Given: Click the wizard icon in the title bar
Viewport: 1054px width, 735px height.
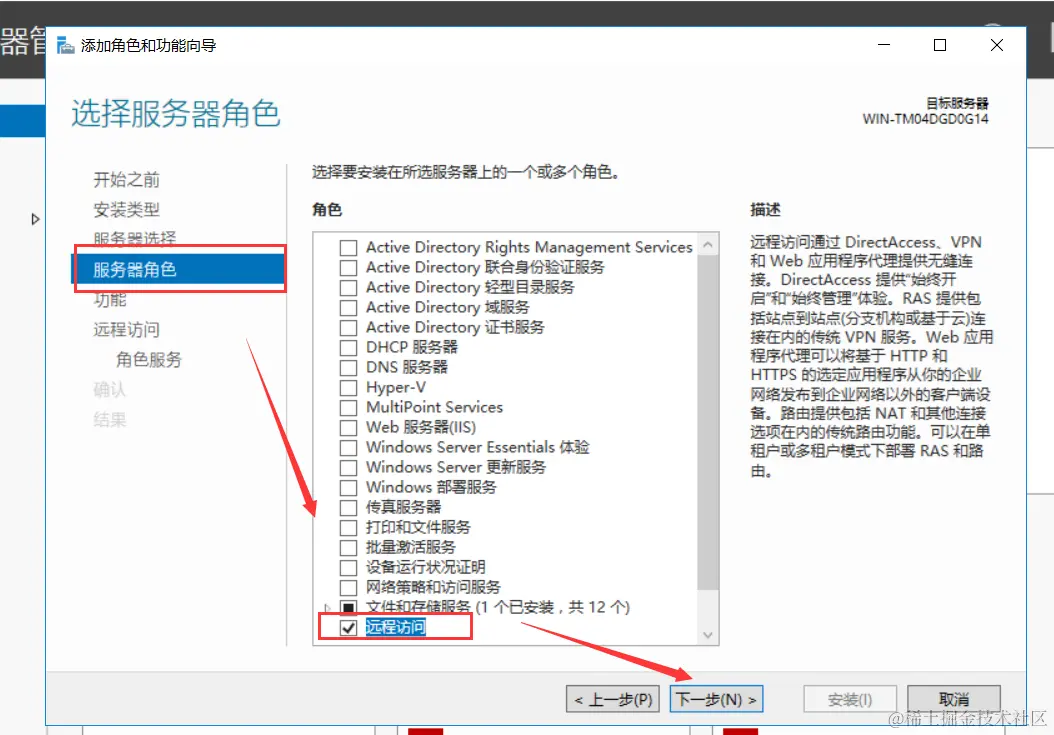Looking at the screenshot, I should pos(65,46).
